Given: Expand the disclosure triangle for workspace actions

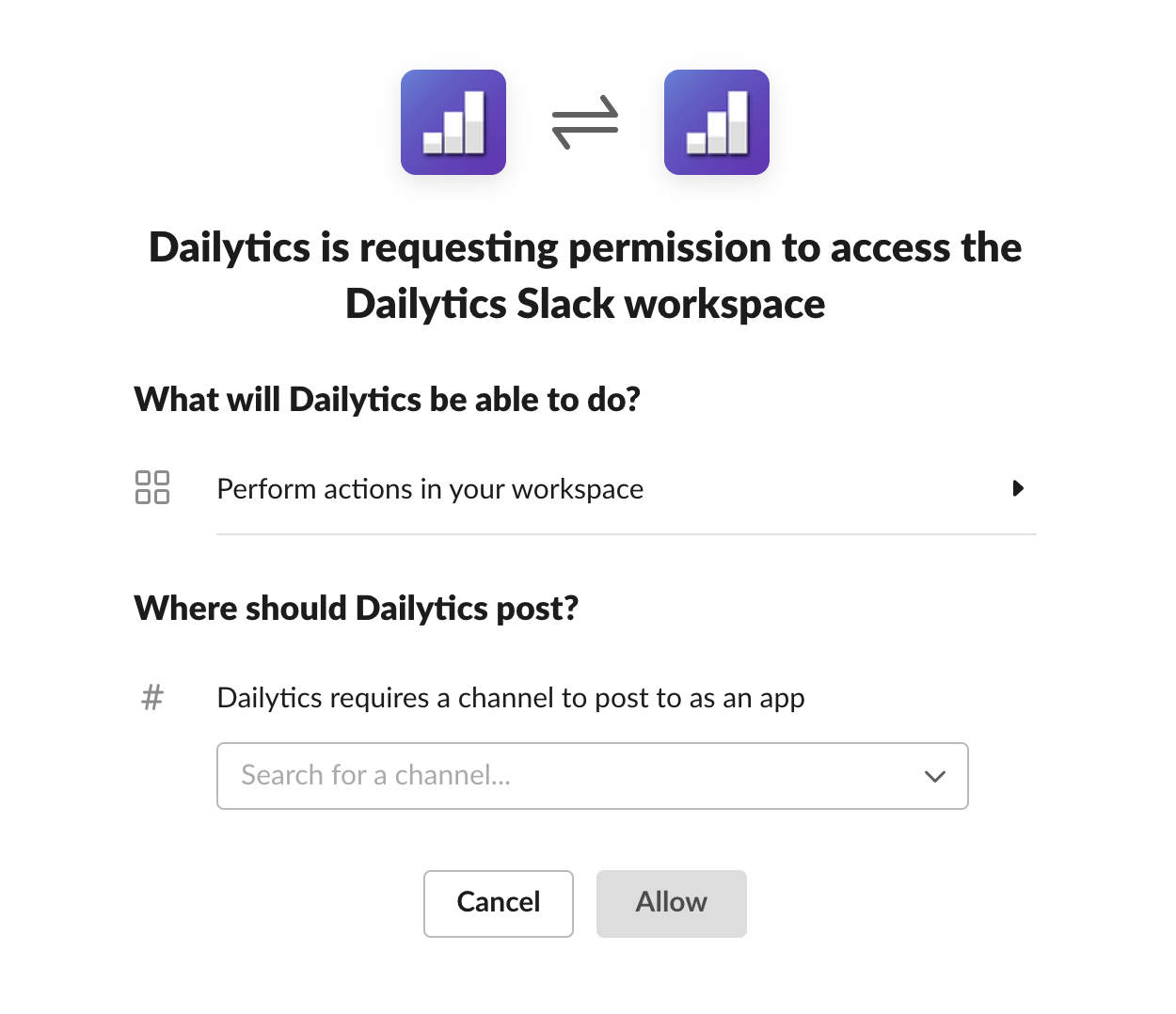Looking at the screenshot, I should [1018, 488].
